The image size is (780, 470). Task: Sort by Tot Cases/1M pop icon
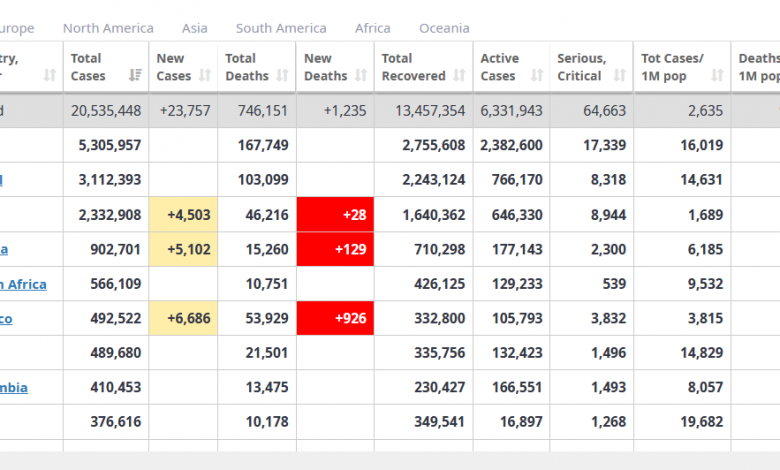(717, 75)
